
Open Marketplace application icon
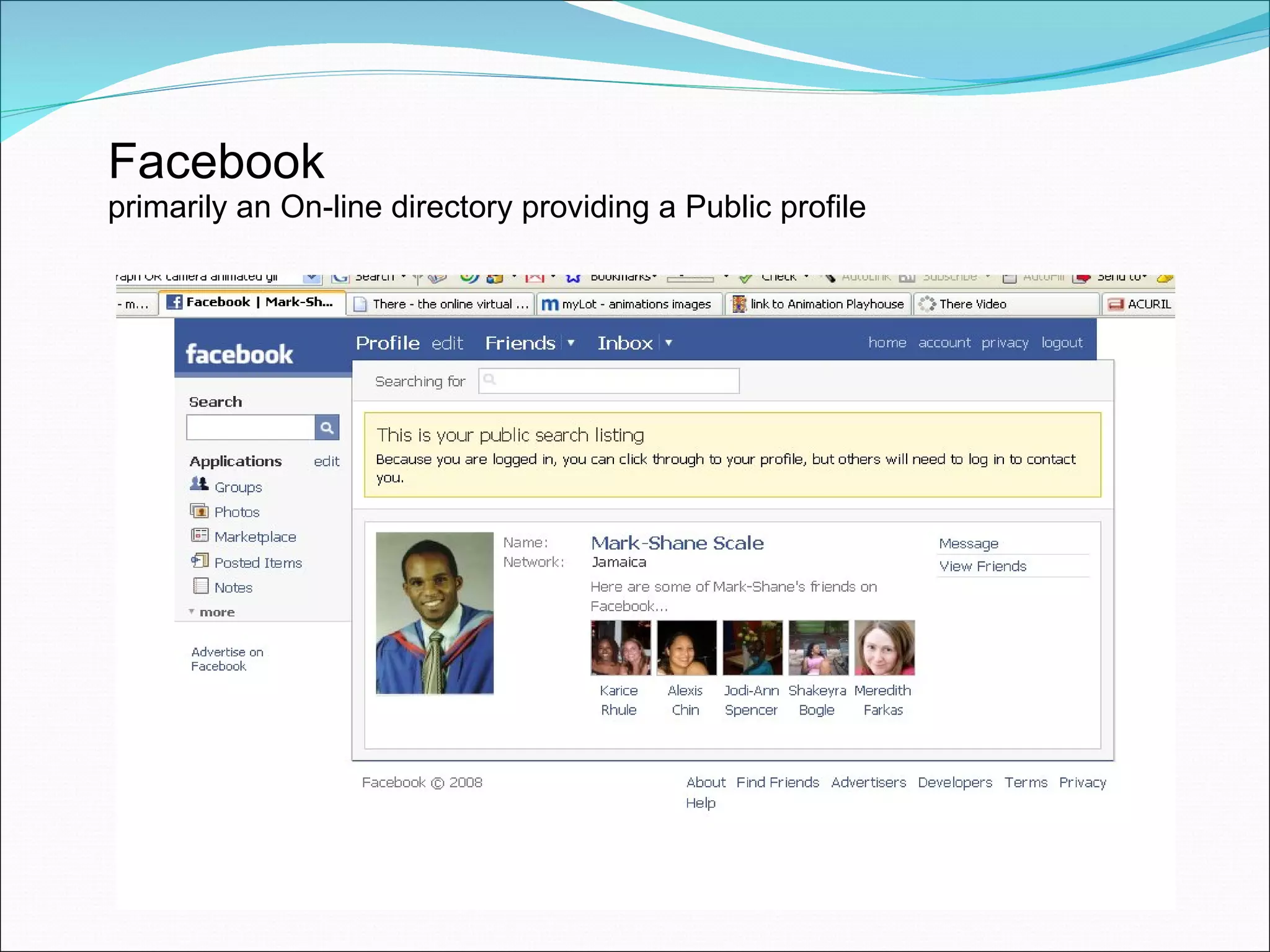[x=200, y=535]
